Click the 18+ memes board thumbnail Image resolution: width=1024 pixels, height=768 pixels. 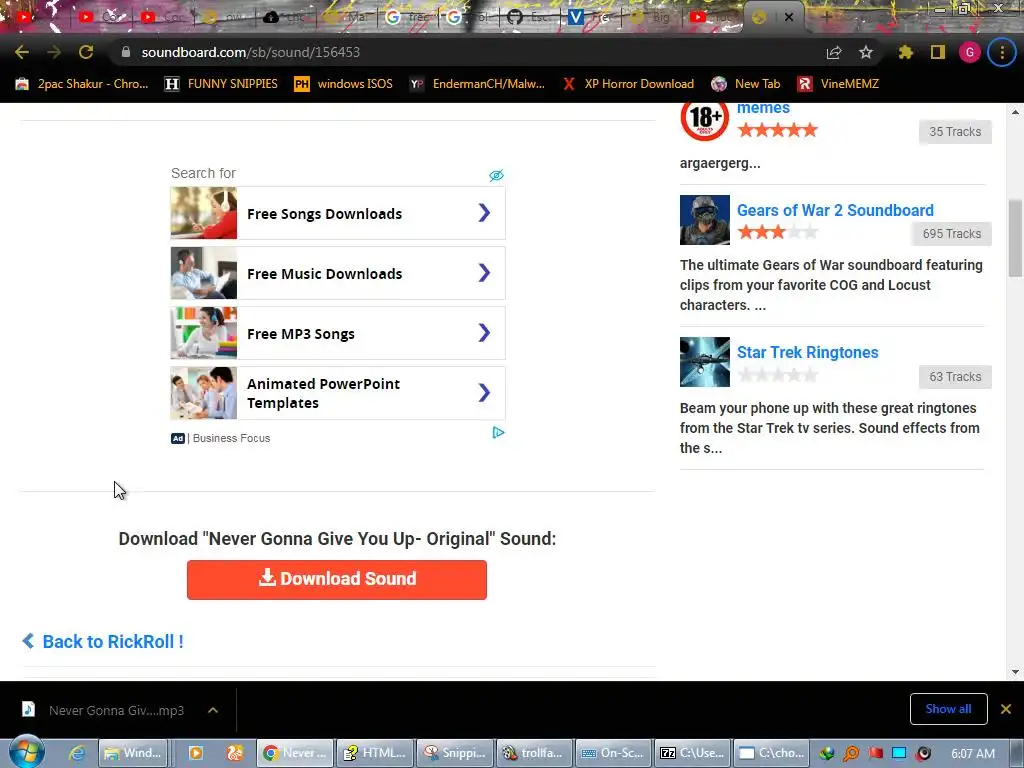(x=705, y=120)
